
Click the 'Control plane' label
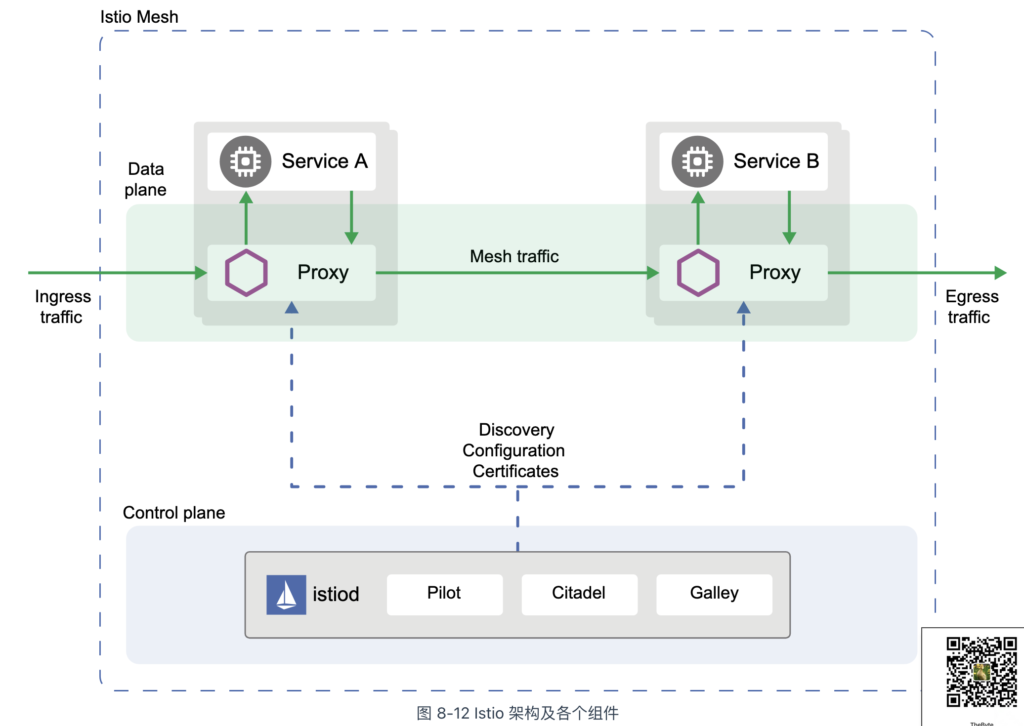pyautogui.click(x=174, y=513)
